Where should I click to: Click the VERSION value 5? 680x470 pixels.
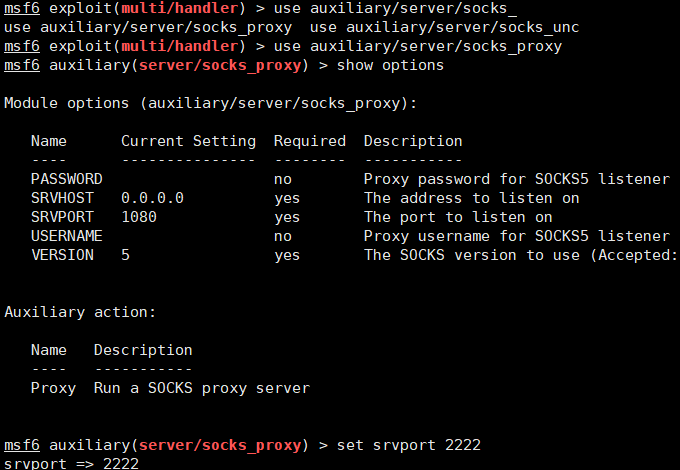(x=126, y=255)
